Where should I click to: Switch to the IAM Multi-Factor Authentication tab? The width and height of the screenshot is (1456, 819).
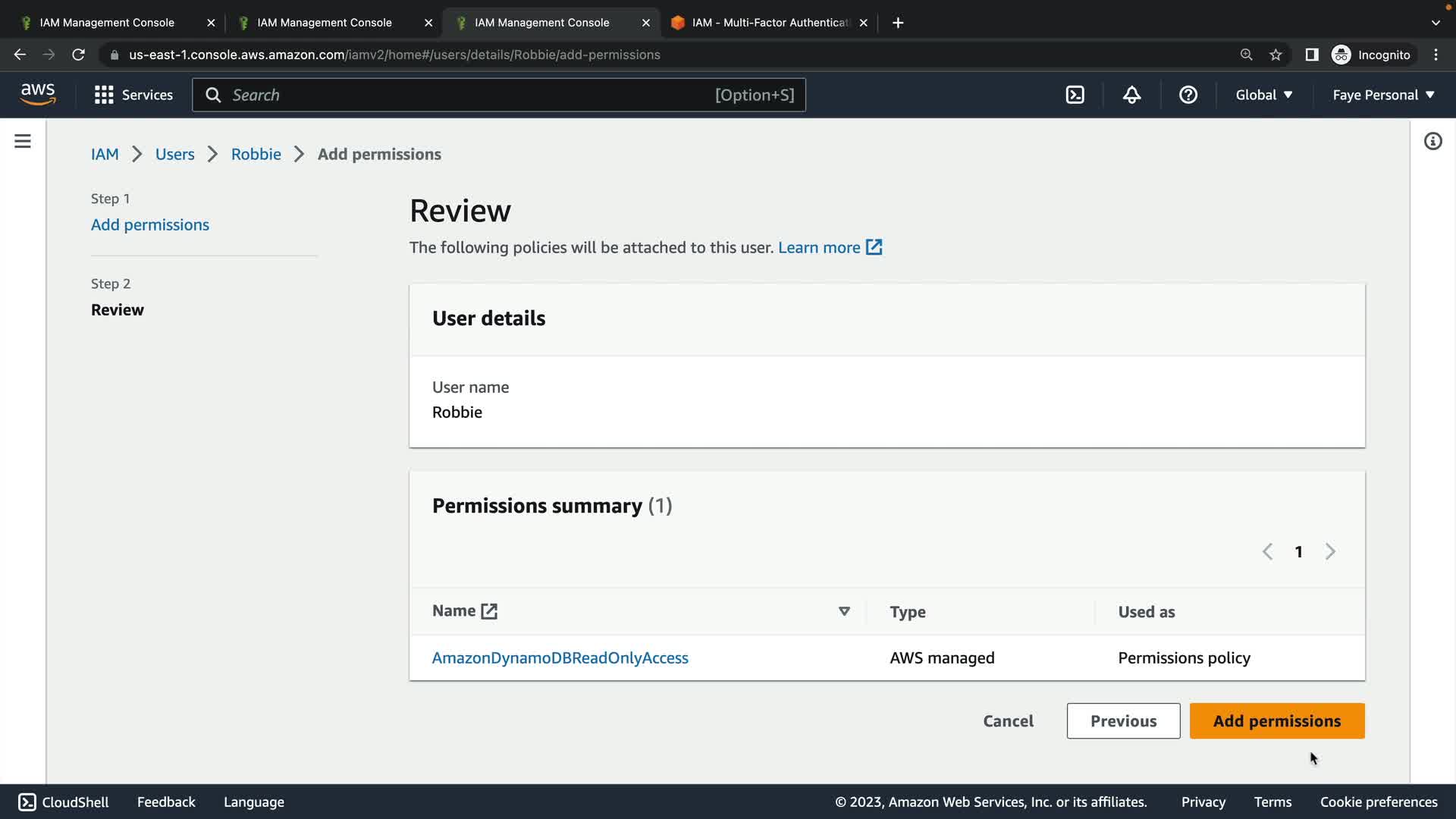click(770, 23)
